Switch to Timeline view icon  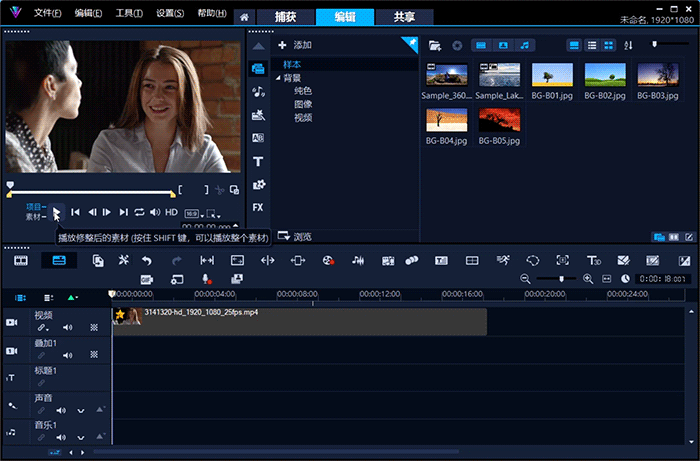pyautogui.click(x=59, y=260)
